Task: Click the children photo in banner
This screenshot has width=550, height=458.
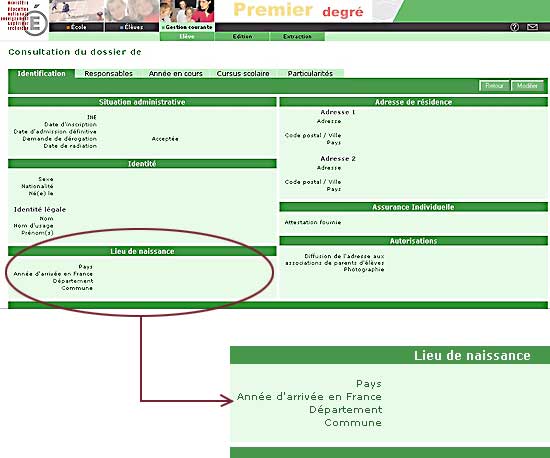Action: (132, 11)
